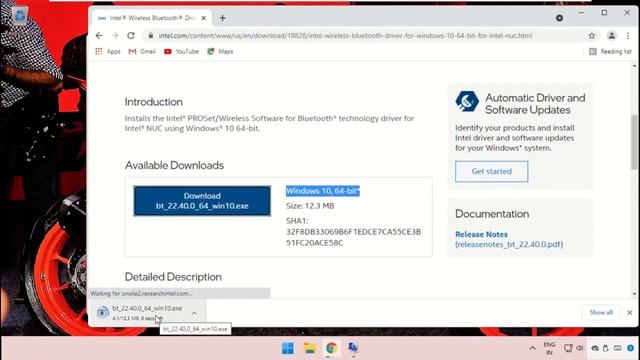Open the volume control in the tray

point(580,348)
